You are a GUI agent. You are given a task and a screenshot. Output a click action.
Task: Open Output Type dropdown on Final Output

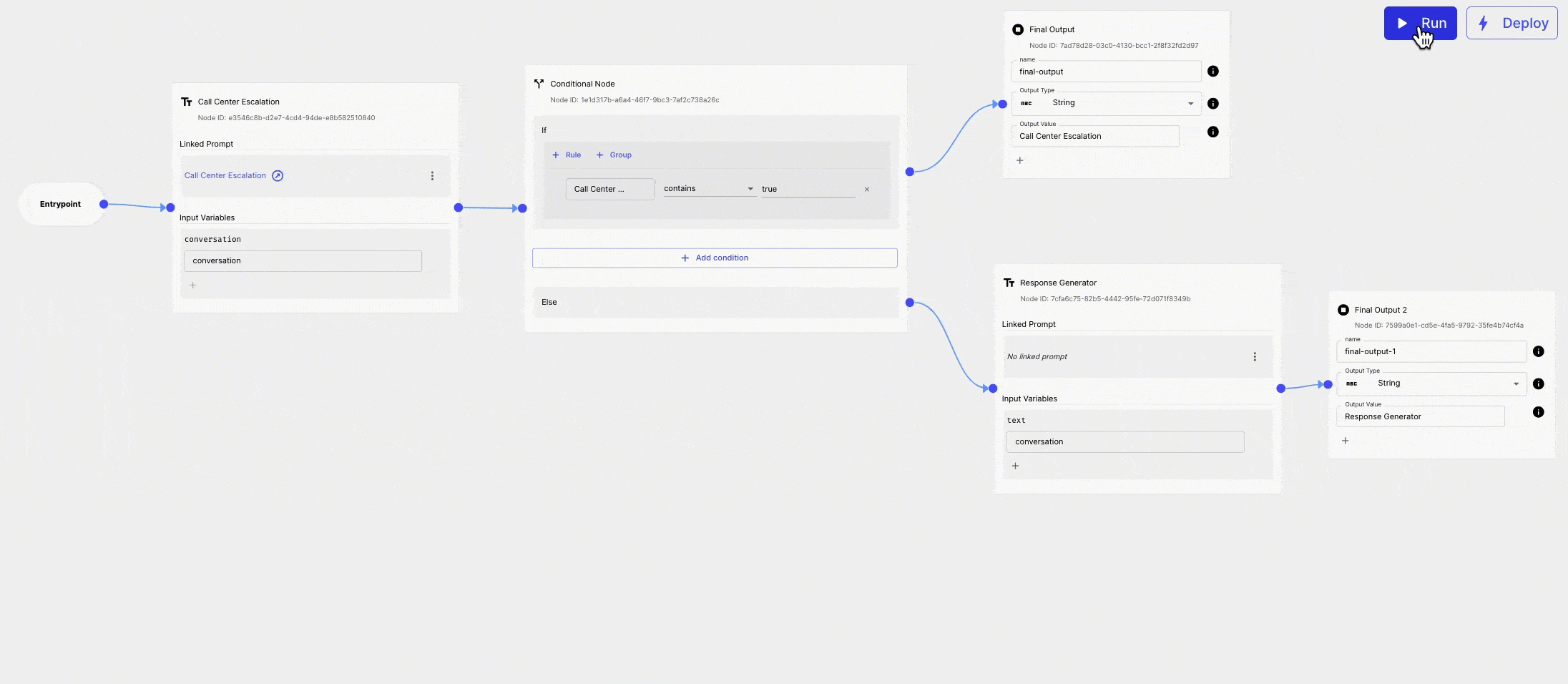[x=1190, y=103]
